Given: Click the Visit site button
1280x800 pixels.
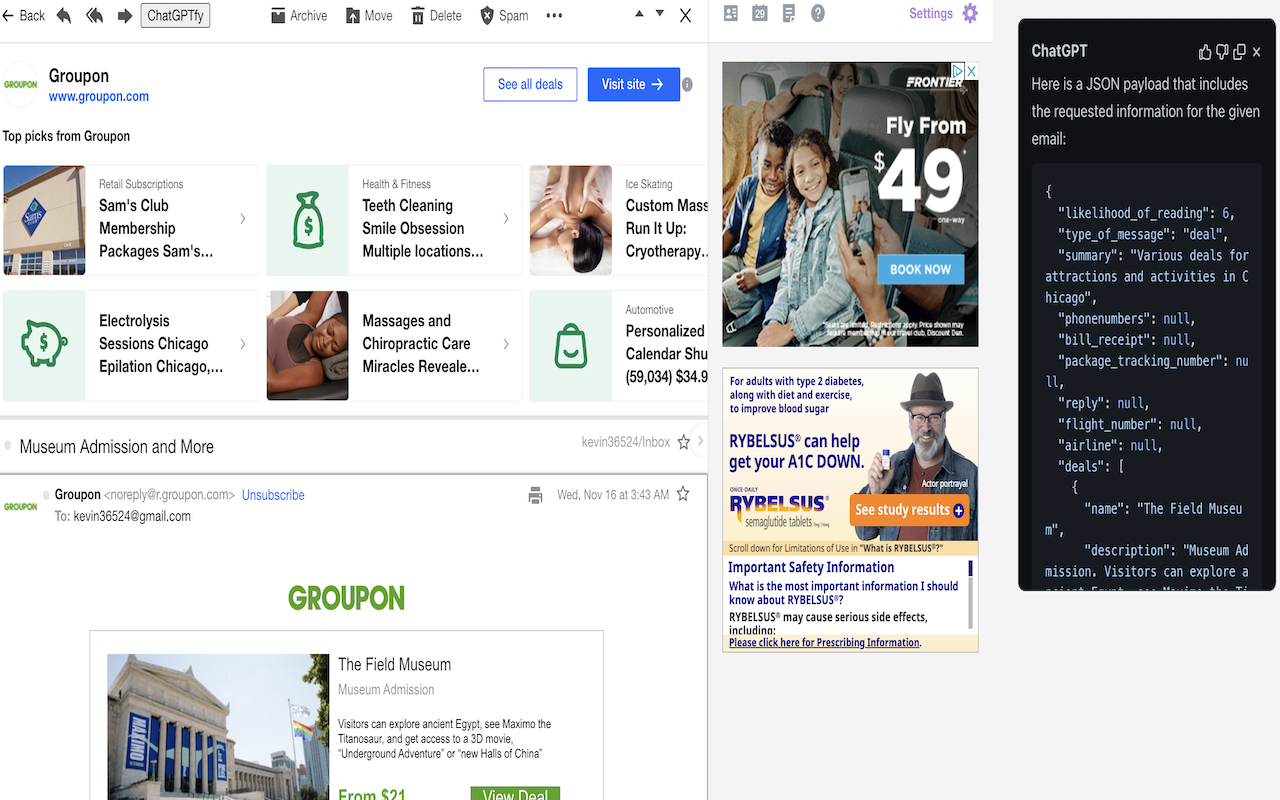Looking at the screenshot, I should click(x=633, y=84).
